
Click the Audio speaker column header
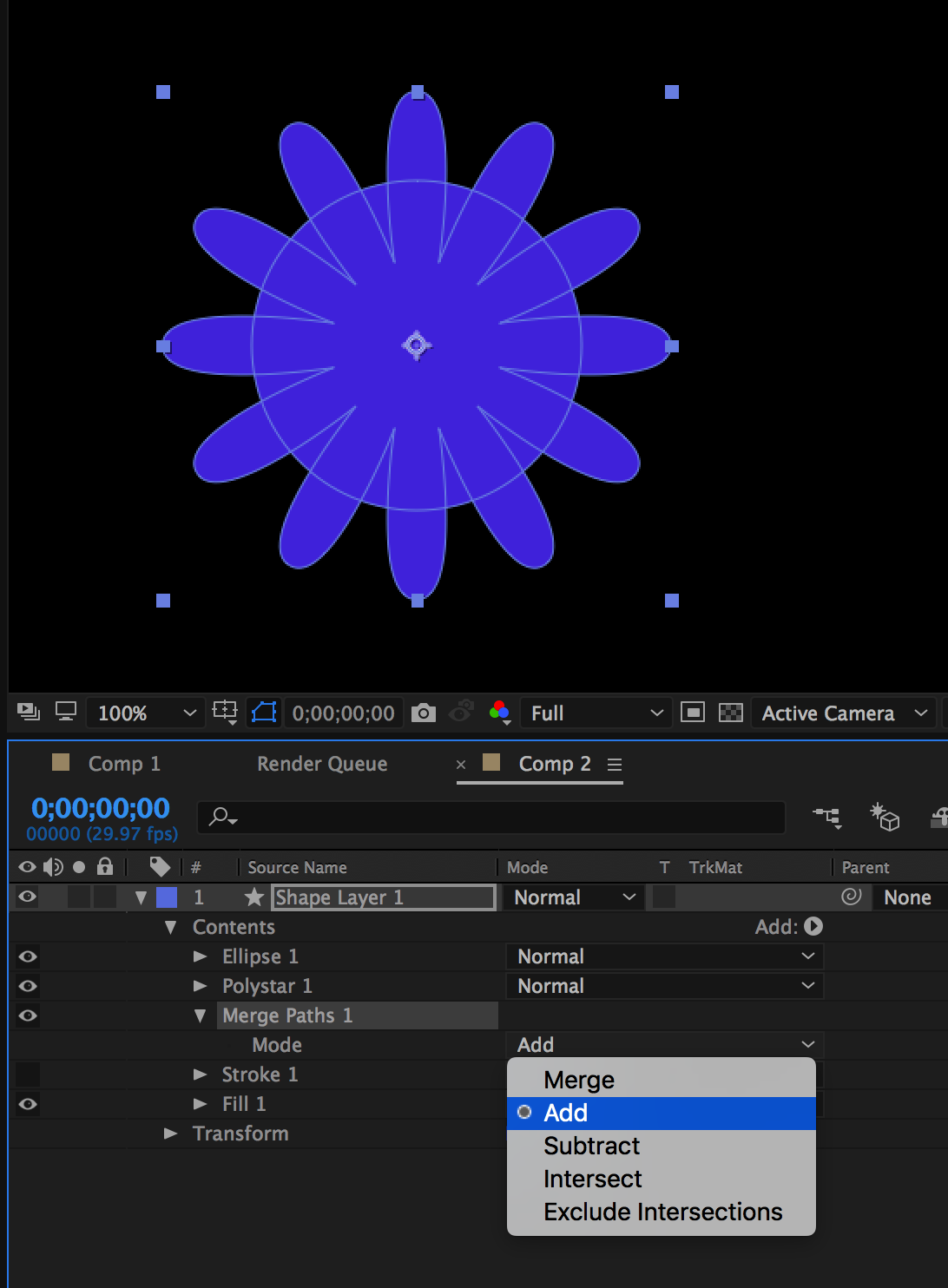tap(53, 866)
